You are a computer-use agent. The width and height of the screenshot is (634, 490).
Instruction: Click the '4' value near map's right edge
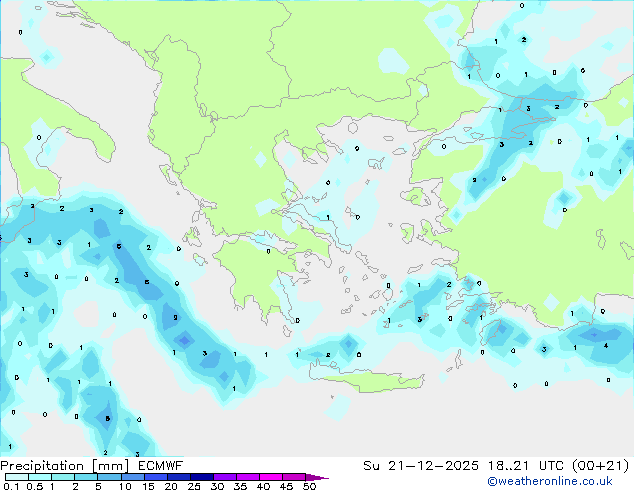tap(606, 346)
